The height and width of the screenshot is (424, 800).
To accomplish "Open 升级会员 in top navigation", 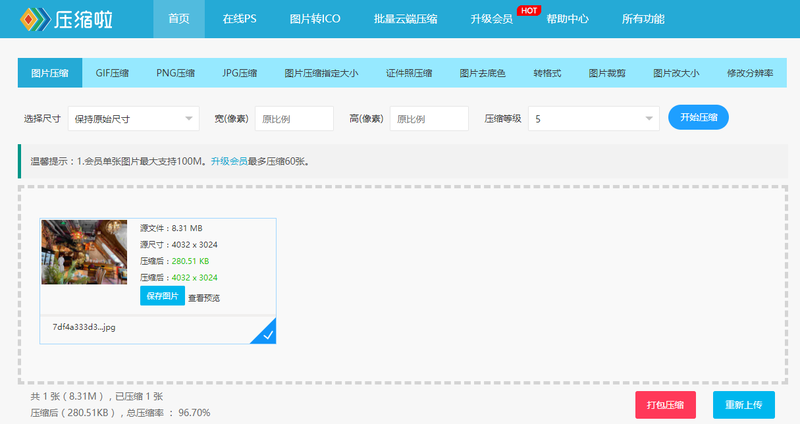I will coord(491,19).
